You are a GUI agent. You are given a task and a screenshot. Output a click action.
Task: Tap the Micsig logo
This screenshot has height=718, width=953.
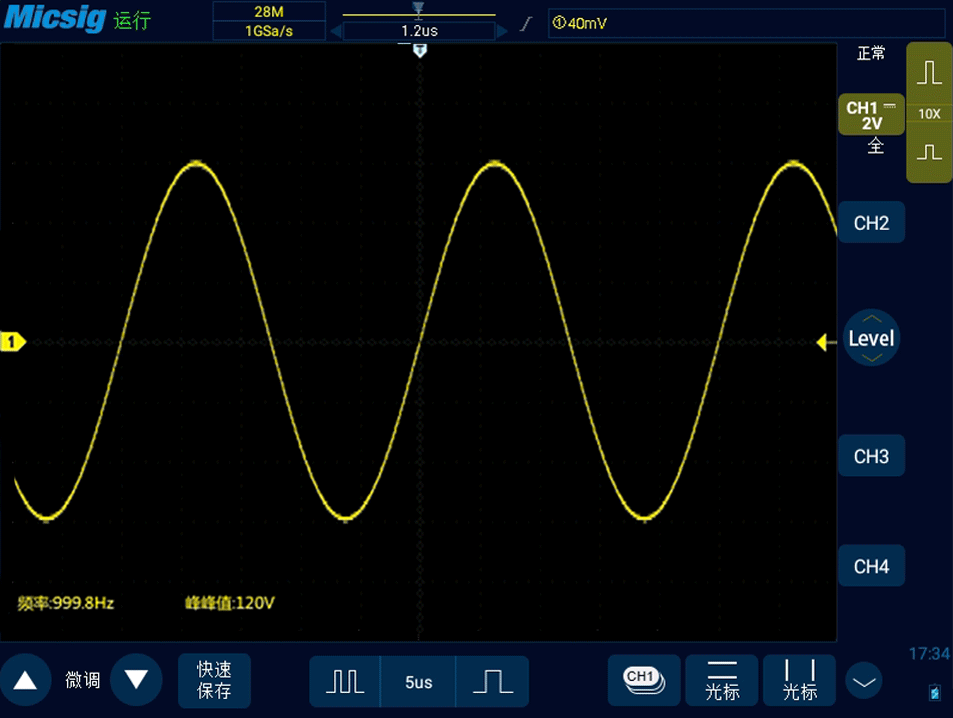click(55, 17)
